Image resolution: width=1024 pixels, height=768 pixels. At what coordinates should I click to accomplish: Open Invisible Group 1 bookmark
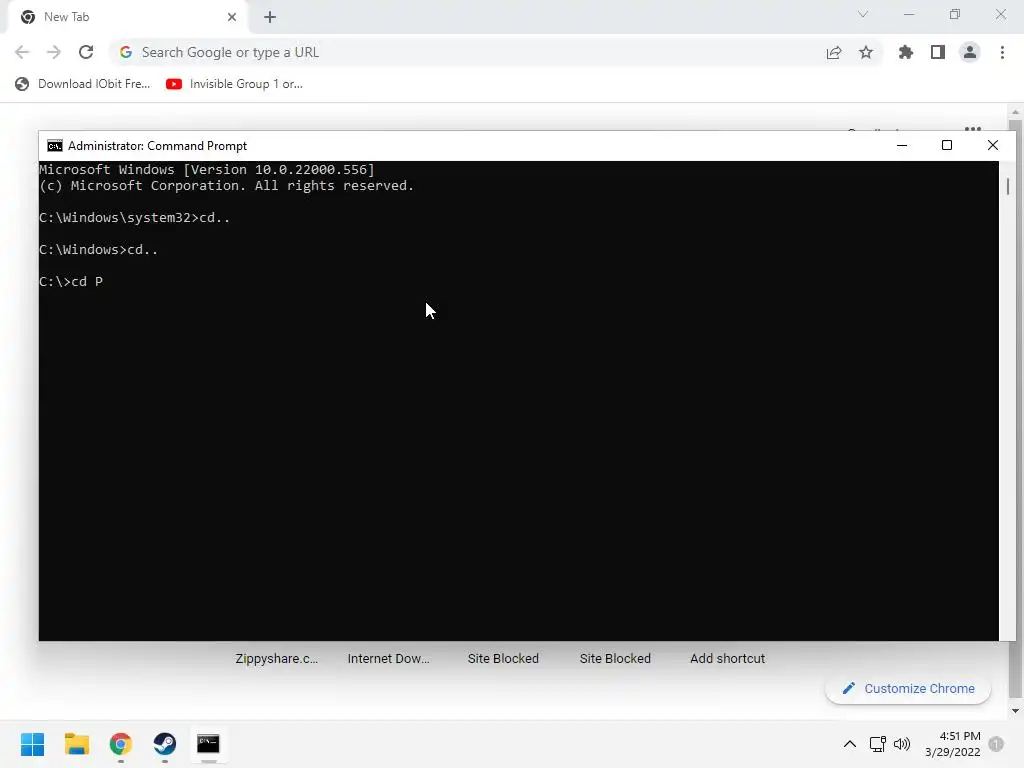(x=234, y=84)
